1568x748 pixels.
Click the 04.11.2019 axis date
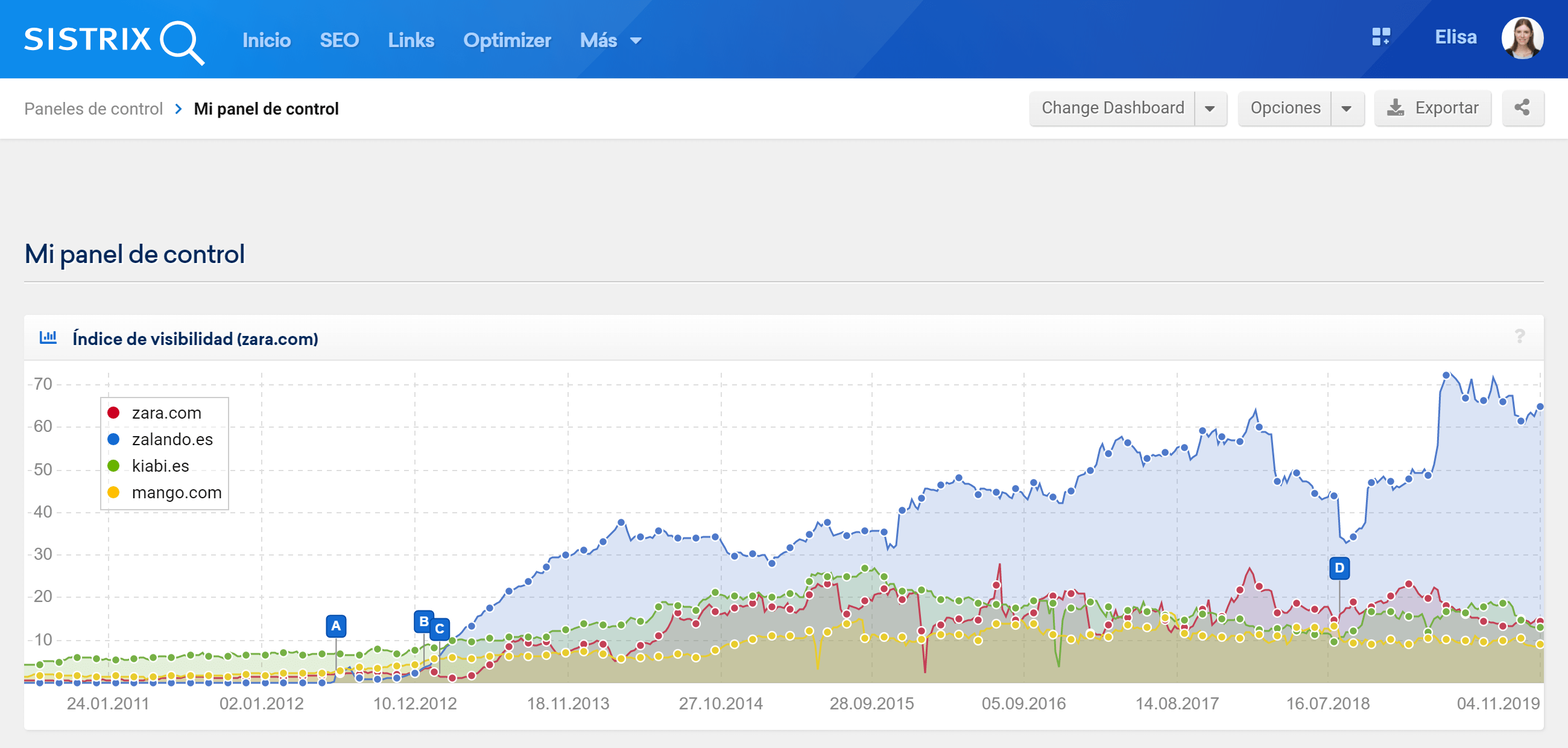click(x=1498, y=703)
